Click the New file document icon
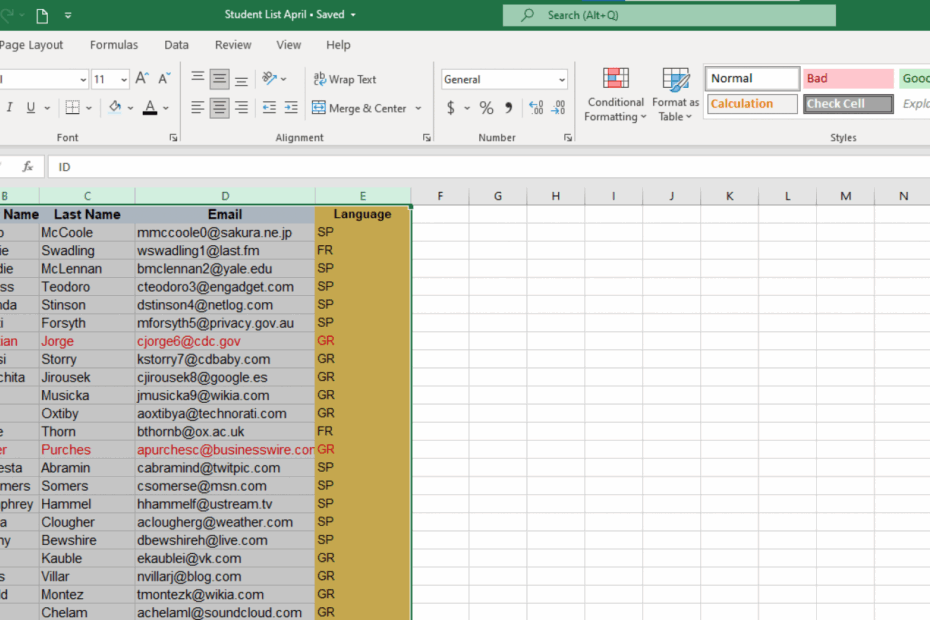930x620 pixels. [42, 15]
